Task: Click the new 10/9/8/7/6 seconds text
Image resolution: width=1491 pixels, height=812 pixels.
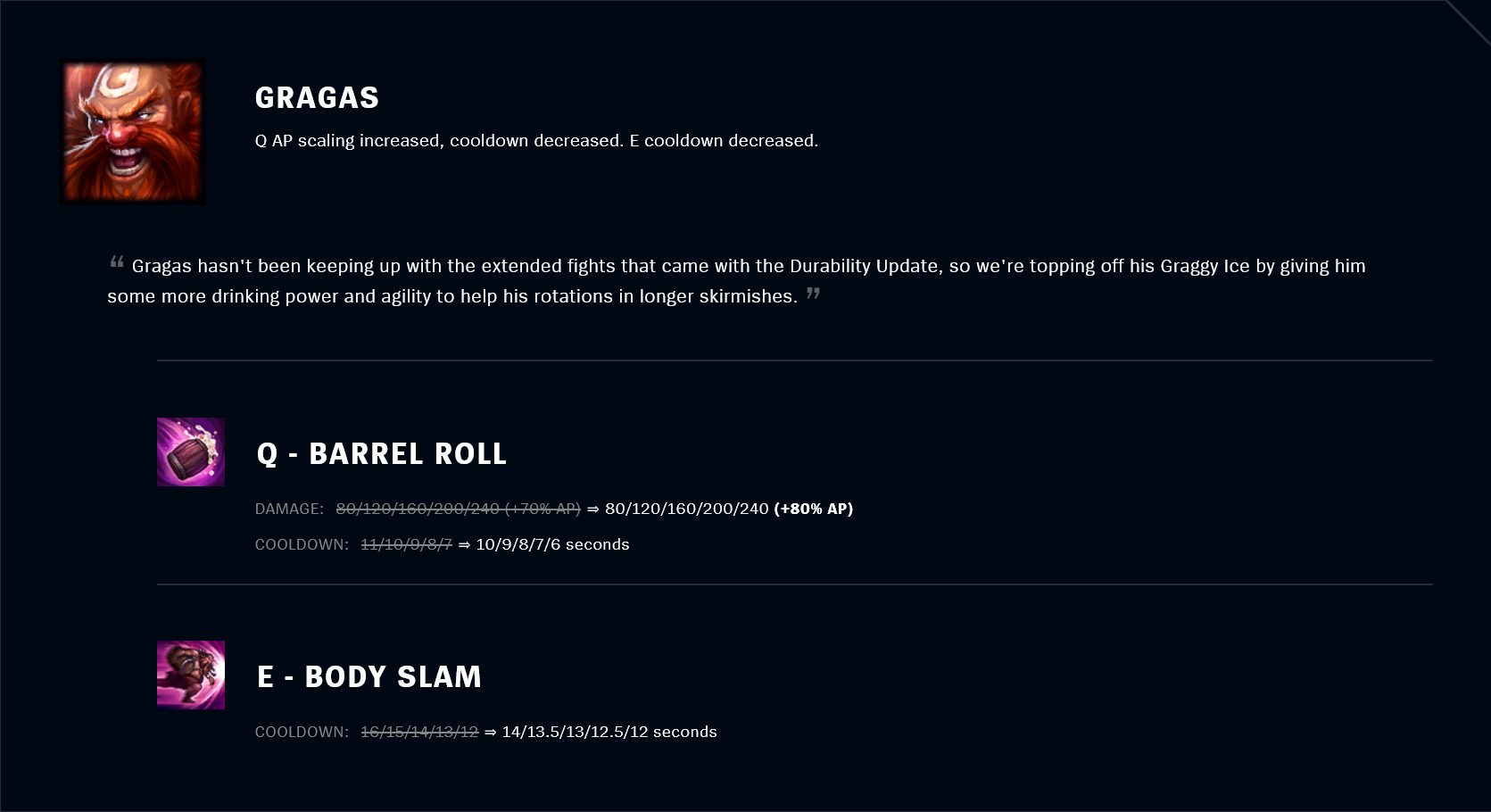Action: pyautogui.click(x=552, y=544)
